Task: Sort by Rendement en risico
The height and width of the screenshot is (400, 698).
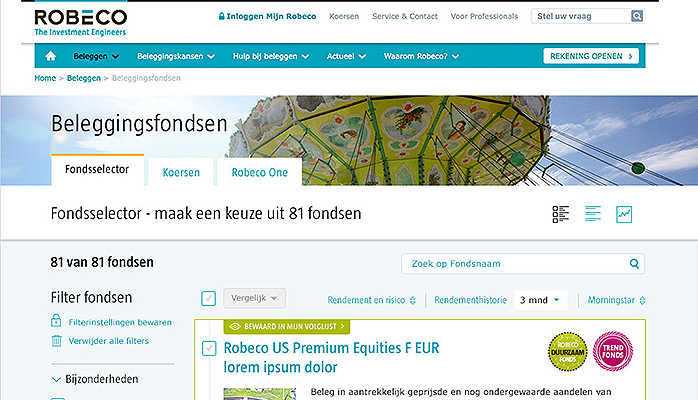Action: [371, 300]
